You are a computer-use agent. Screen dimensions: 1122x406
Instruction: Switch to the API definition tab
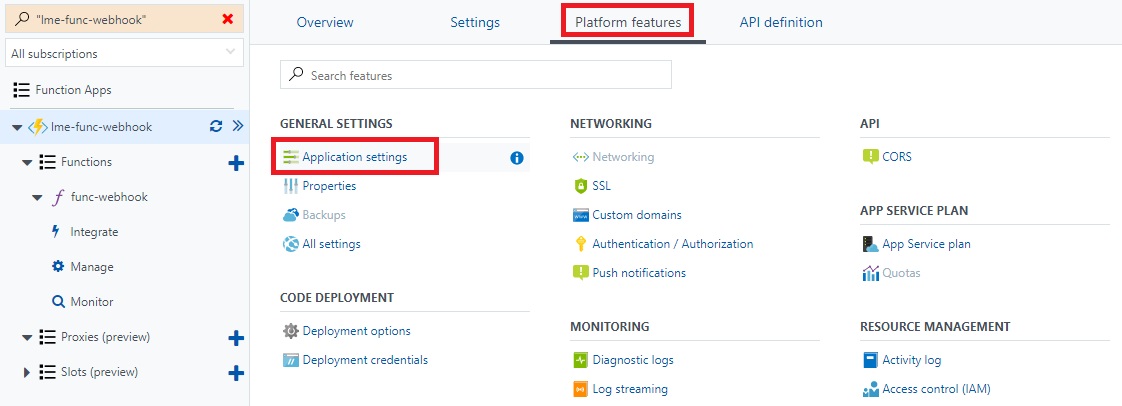tap(781, 22)
